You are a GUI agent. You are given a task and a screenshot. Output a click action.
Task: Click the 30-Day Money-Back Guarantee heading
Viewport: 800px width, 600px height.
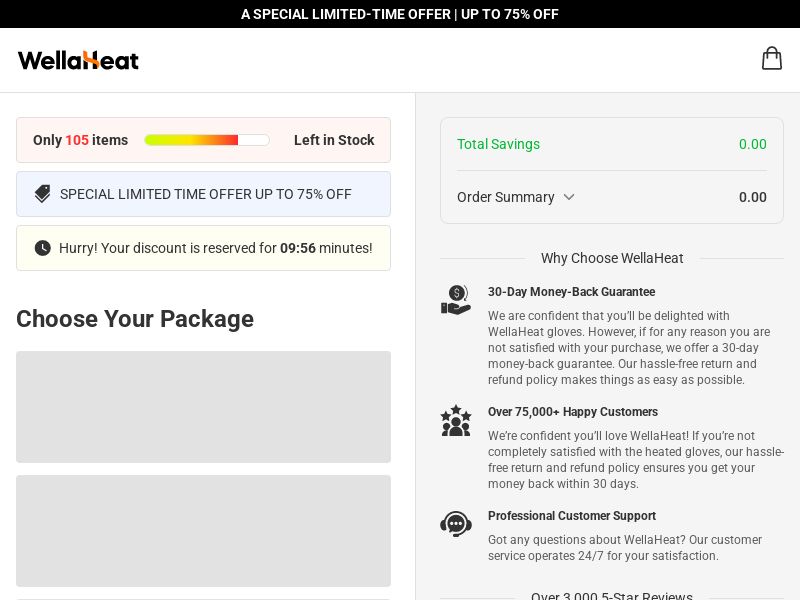(x=571, y=292)
